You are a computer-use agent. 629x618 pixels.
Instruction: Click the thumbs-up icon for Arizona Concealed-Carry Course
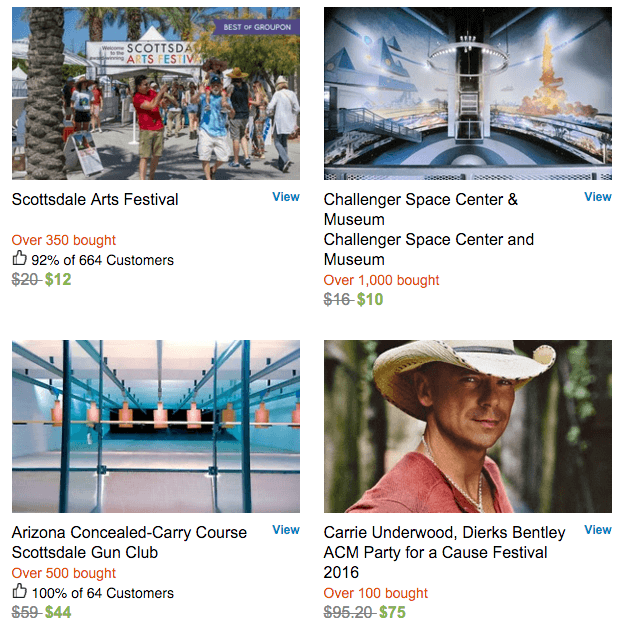click(19, 591)
